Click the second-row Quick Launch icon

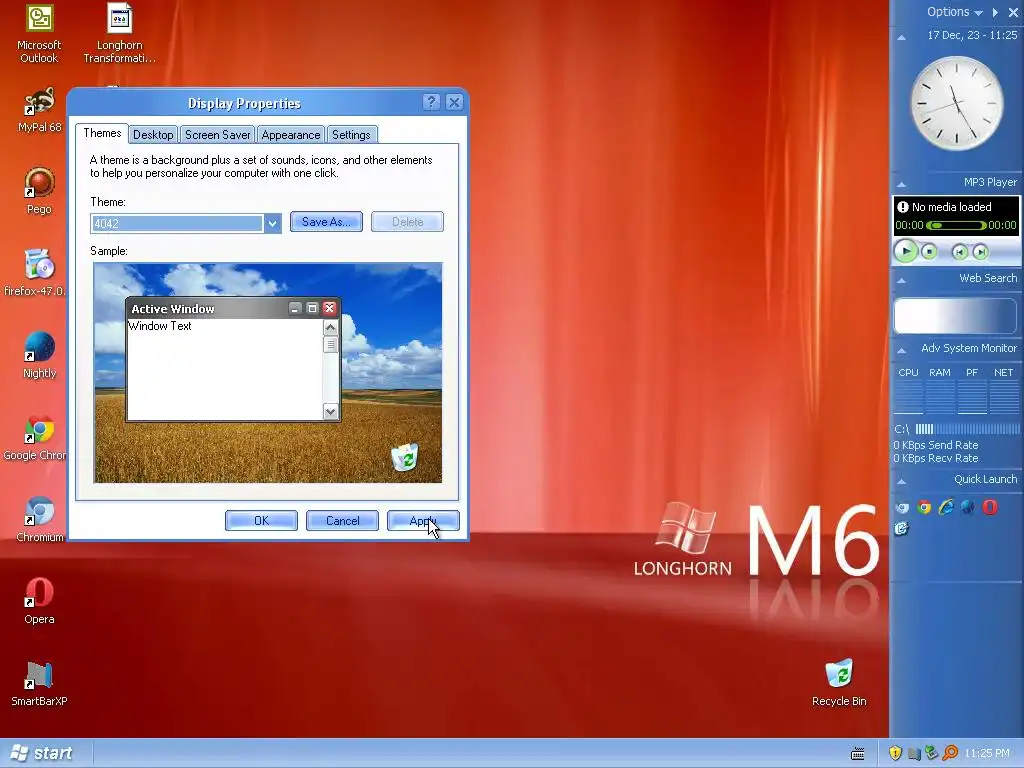pos(902,528)
